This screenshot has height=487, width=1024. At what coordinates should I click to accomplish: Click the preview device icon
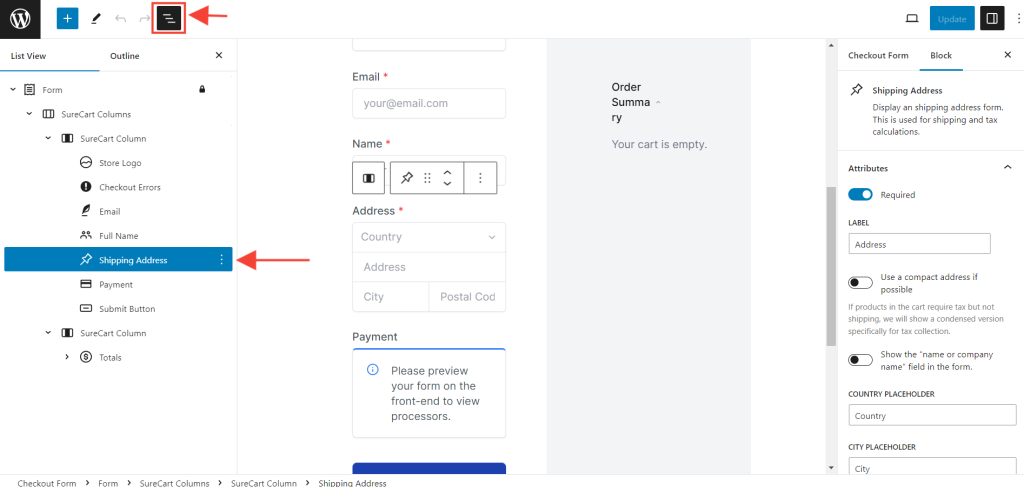(911, 19)
